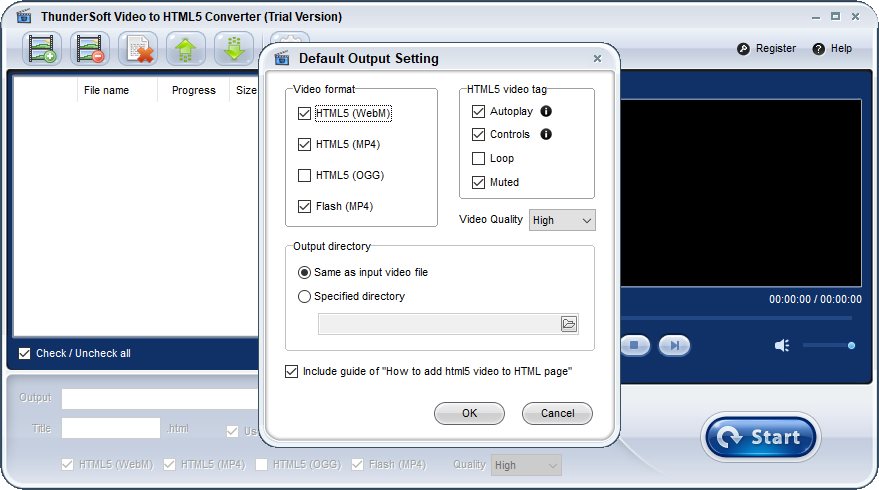Click the Help question mark icon
Image resolution: width=879 pixels, height=490 pixels.
coord(818,49)
